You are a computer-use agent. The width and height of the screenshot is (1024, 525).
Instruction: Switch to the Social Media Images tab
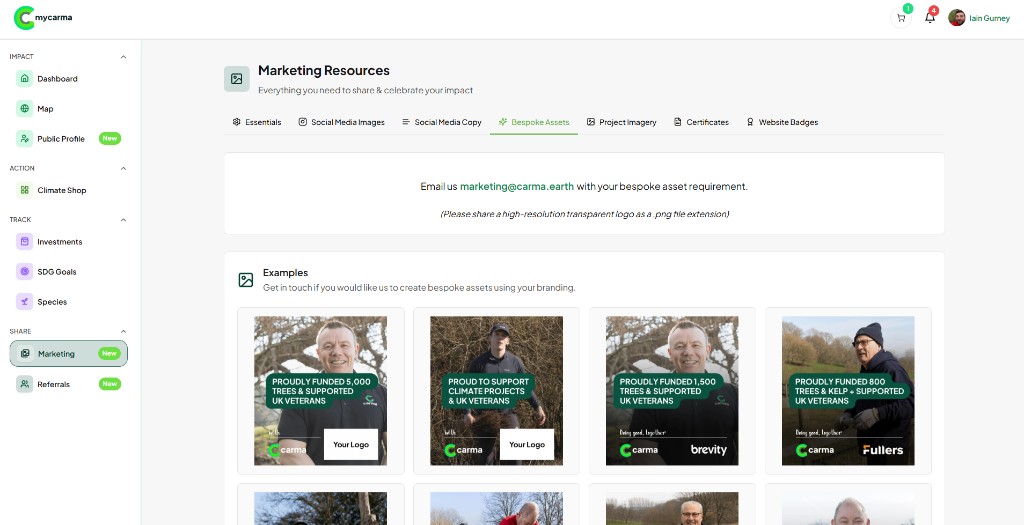pos(342,122)
